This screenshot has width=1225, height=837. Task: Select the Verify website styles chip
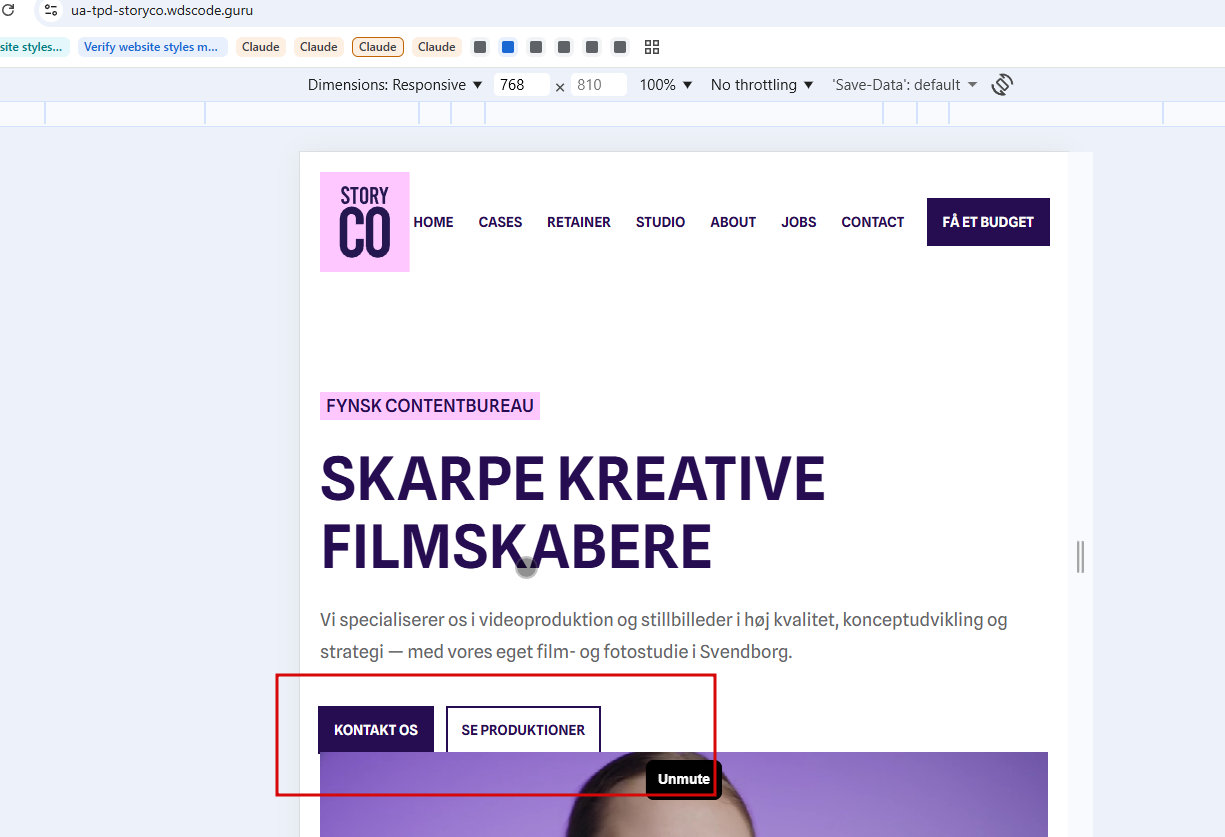pyautogui.click(x=152, y=47)
